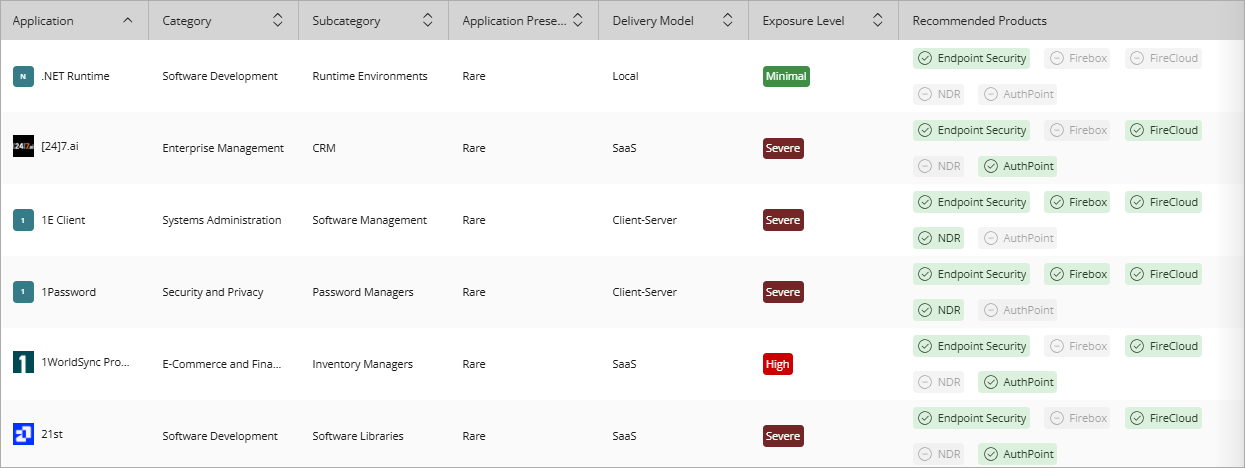This screenshot has width=1245, height=468.
Task: Sort by the Category column arrows
Action: pyautogui.click(x=277, y=20)
